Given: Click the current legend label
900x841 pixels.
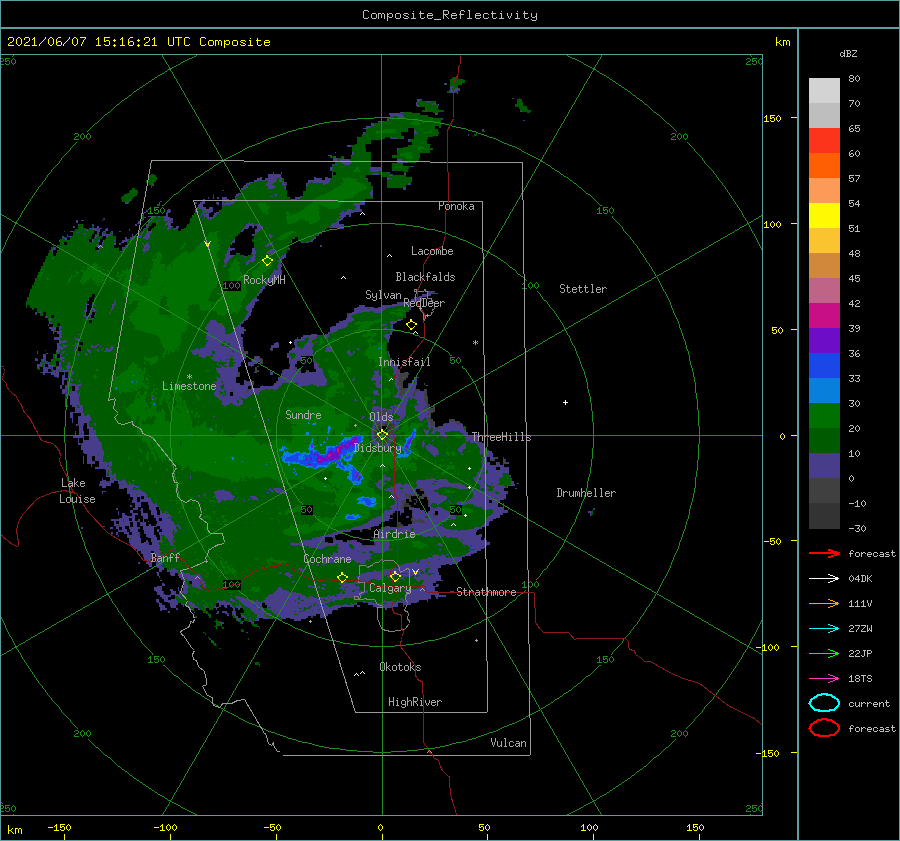Looking at the screenshot, I should tap(869, 703).
